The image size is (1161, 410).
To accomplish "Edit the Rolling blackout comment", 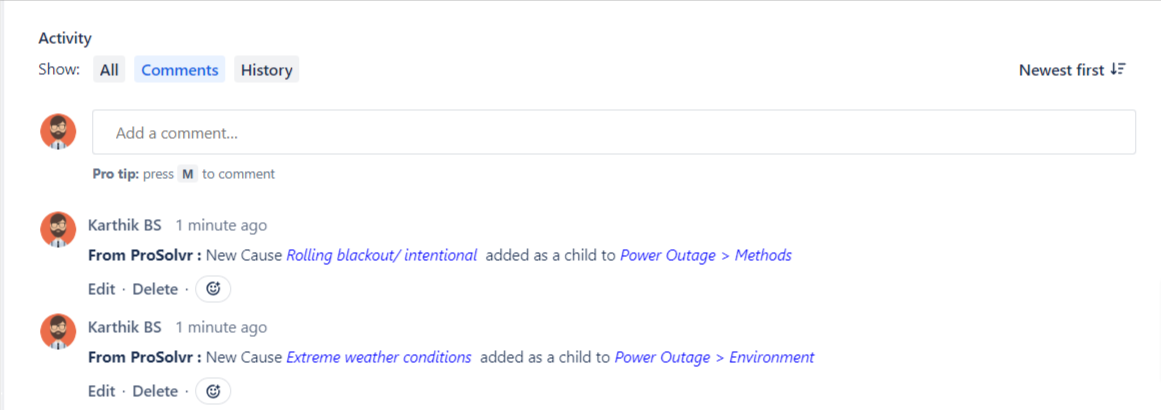I will click(101, 289).
